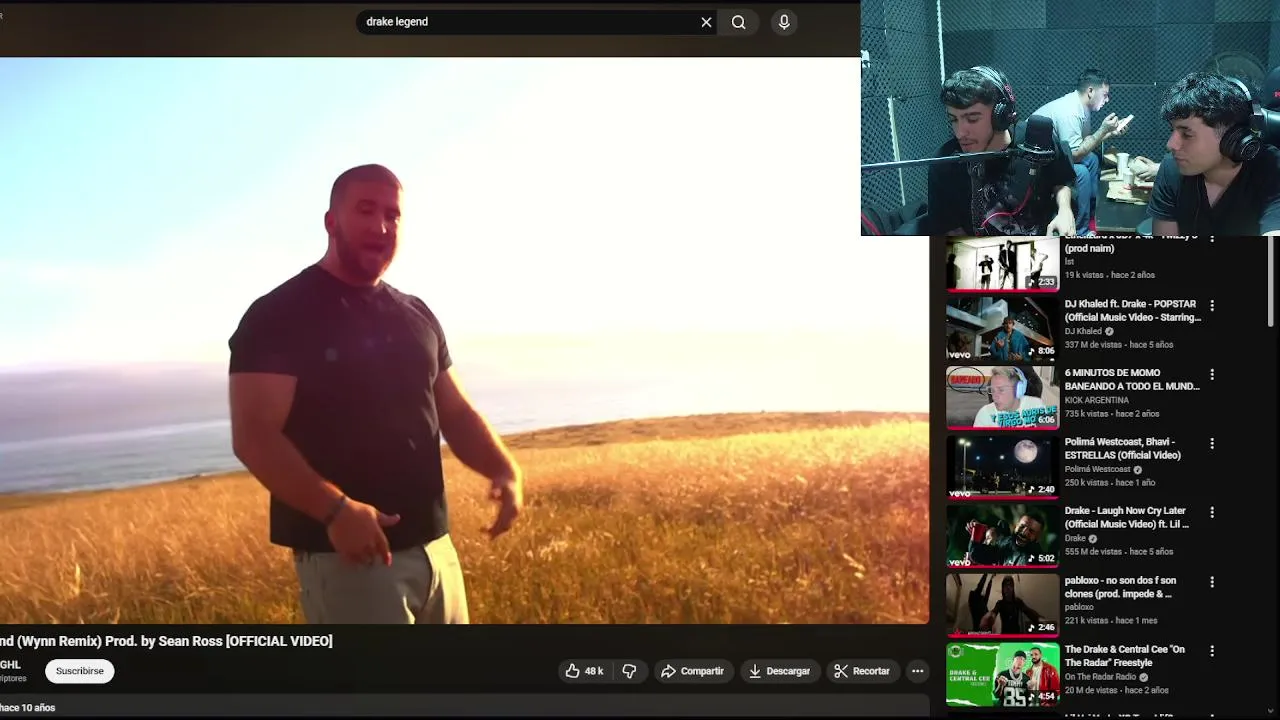Open the Drake channel name under Laugh Now Cry Later
Screen dimensions: 1280x720
[x=1075, y=538]
